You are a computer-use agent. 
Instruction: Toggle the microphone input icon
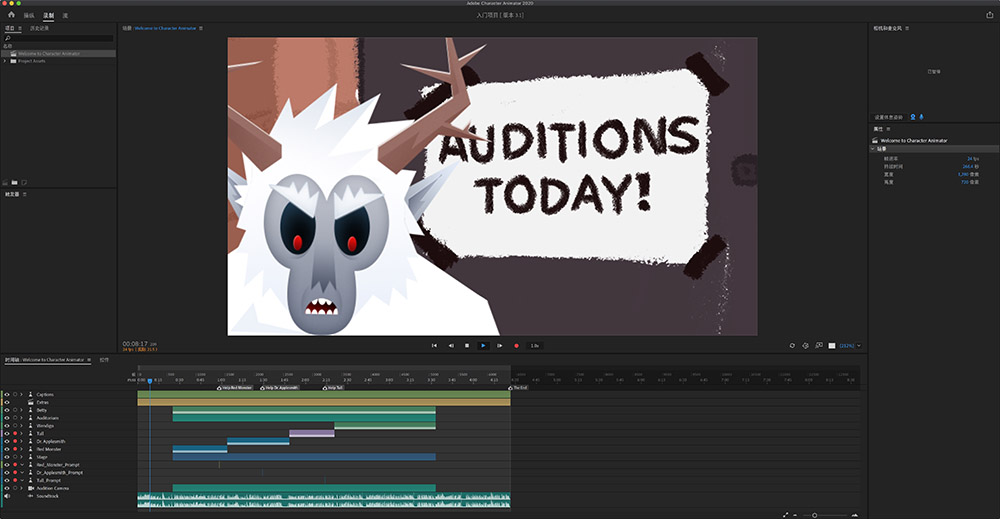[x=921, y=117]
